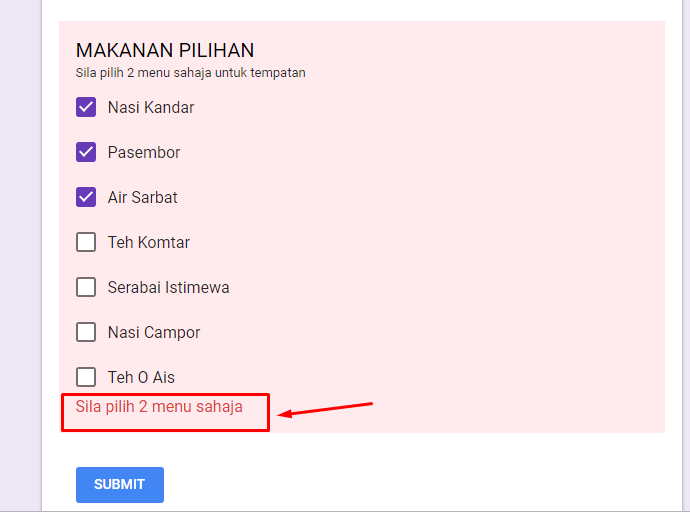Click the MAKANAN PILIHAN question title
Viewport: 690px width, 517px height.
[x=165, y=50]
